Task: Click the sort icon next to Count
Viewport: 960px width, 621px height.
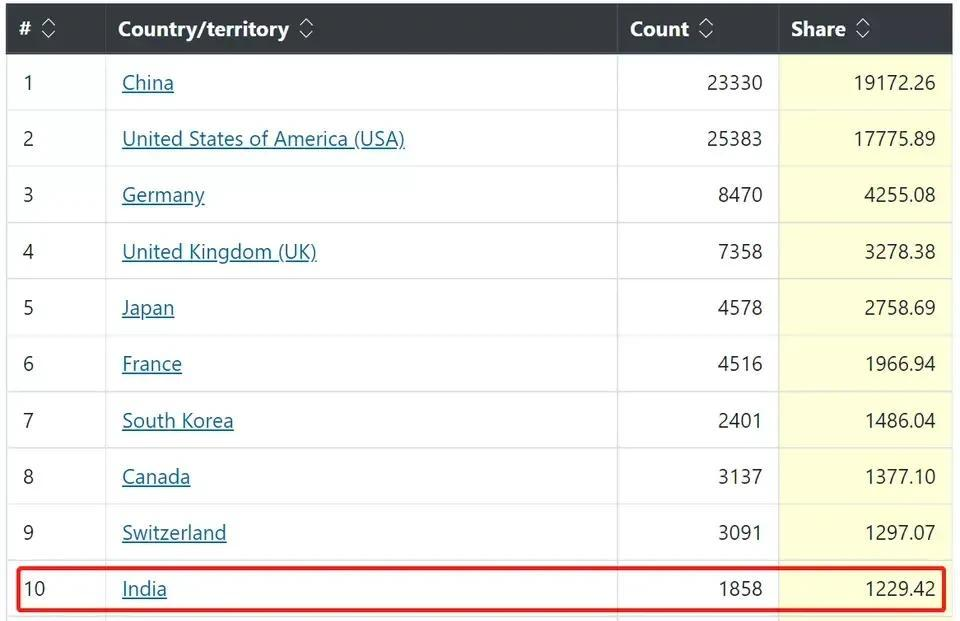Action: [706, 29]
